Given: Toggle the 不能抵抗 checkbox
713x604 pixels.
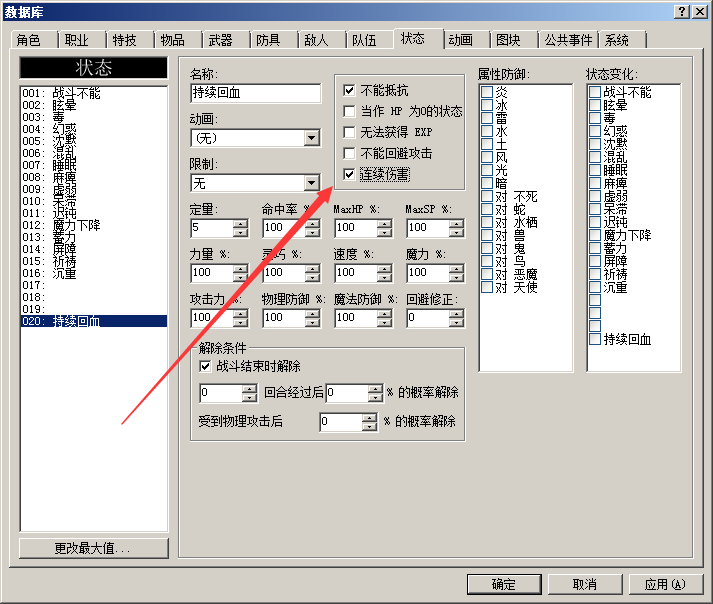Looking at the screenshot, I should pos(349,91).
